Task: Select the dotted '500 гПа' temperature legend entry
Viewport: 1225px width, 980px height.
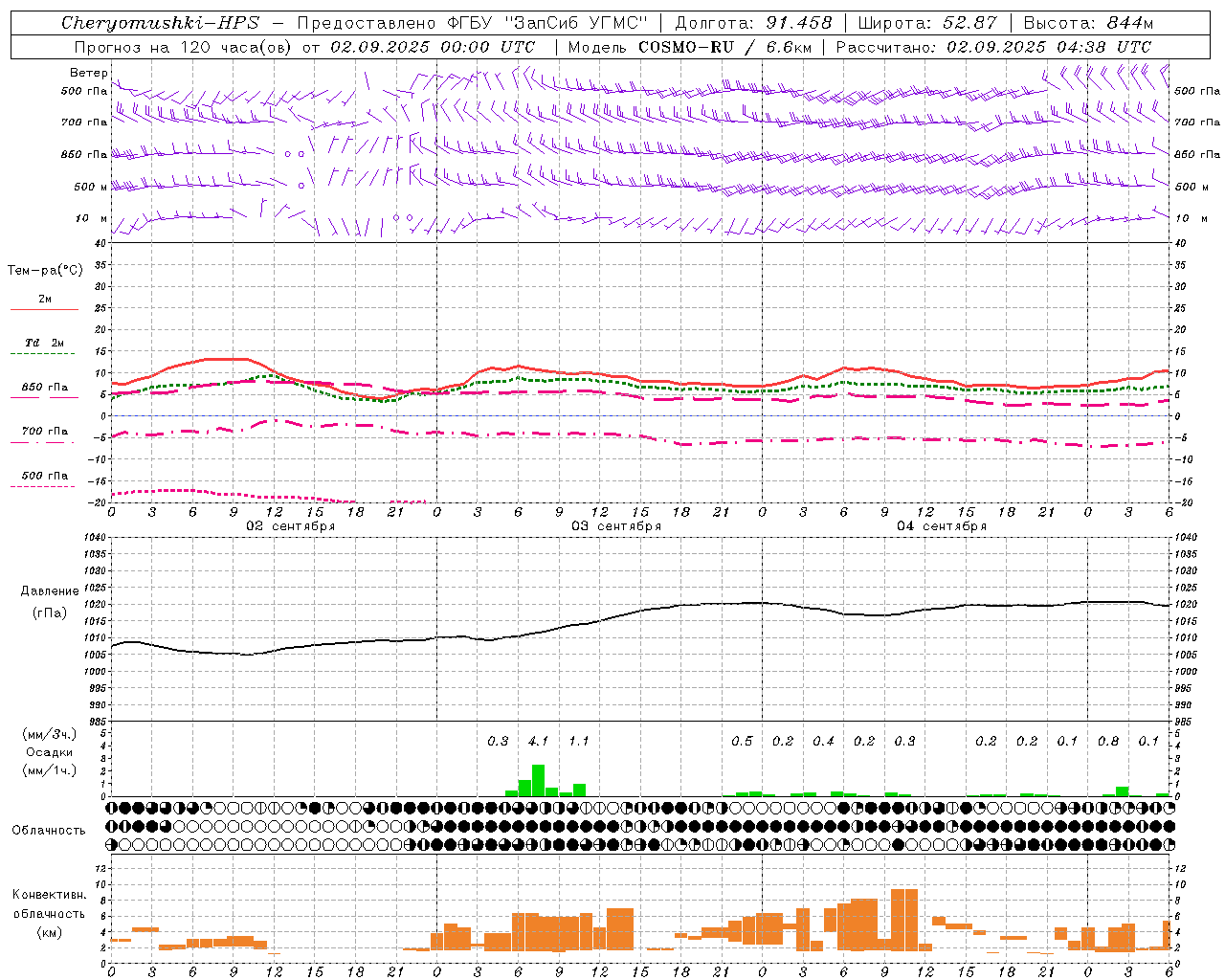Action: point(44,479)
